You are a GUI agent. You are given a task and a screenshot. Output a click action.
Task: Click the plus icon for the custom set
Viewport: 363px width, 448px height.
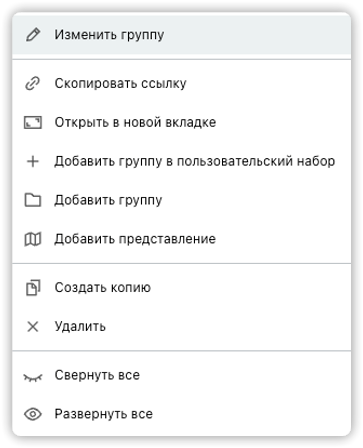33,161
